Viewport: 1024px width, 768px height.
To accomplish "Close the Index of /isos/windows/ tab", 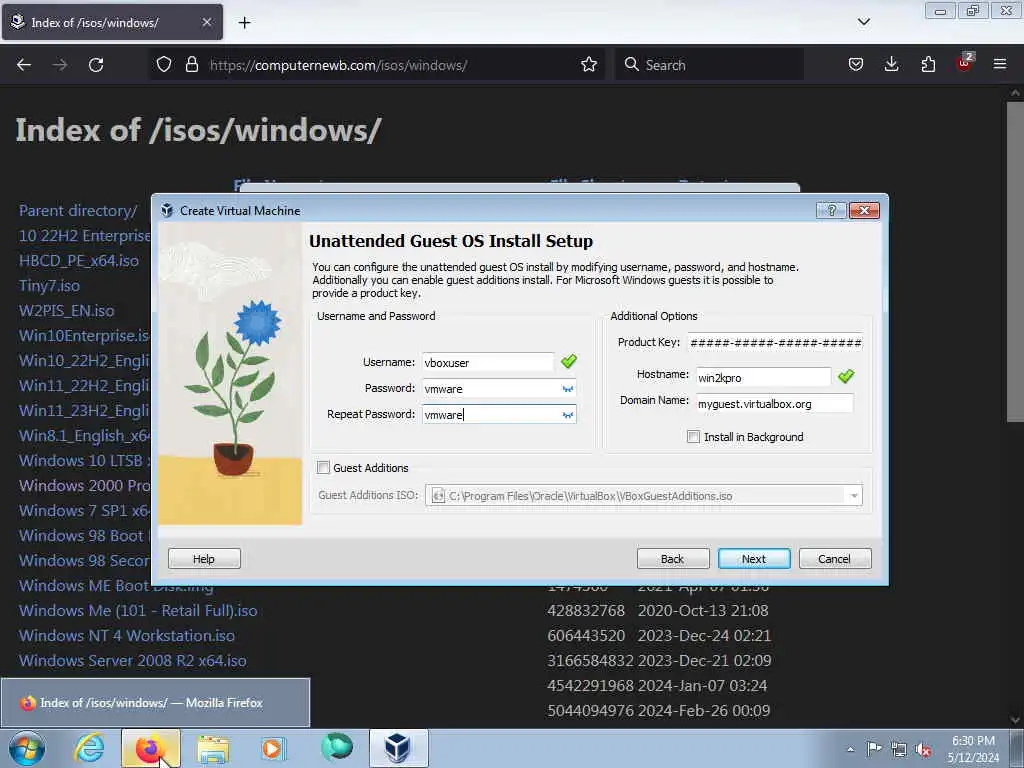I will coord(206,22).
